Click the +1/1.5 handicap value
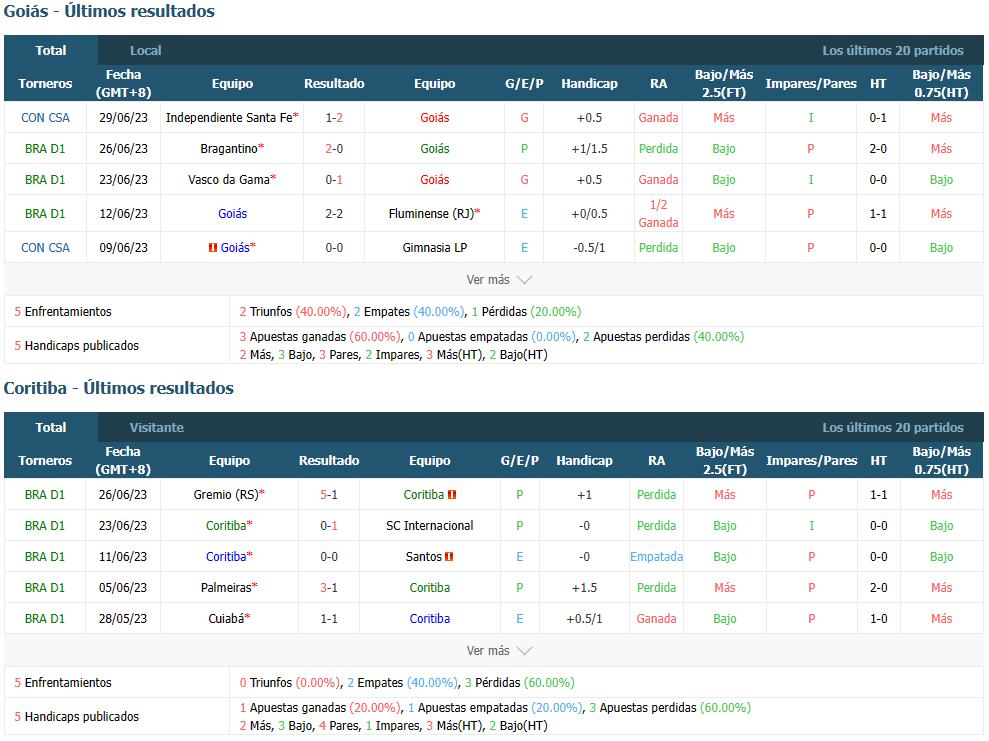This screenshot has width=989, height=741. point(589,149)
